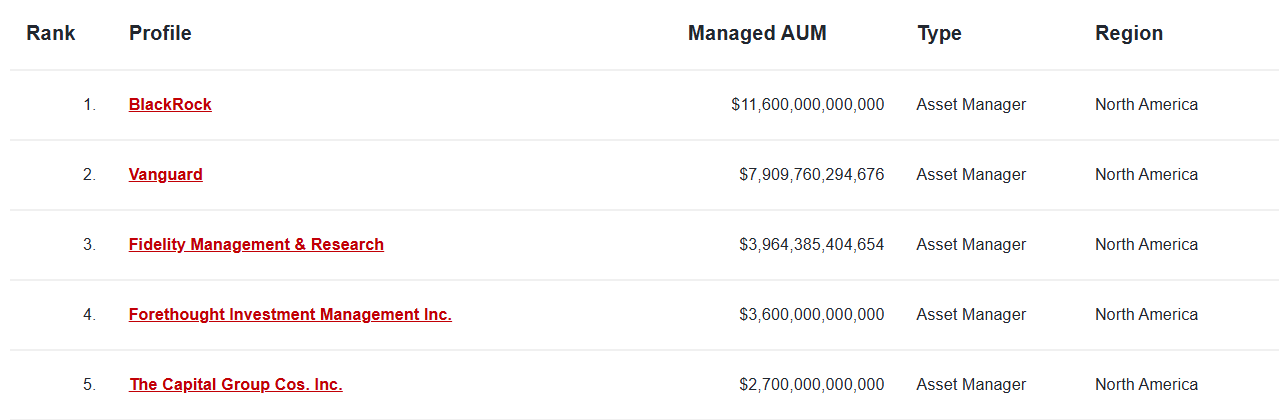Image resolution: width=1279 pixels, height=420 pixels.
Task: Click the Type column header
Action: [x=939, y=33]
